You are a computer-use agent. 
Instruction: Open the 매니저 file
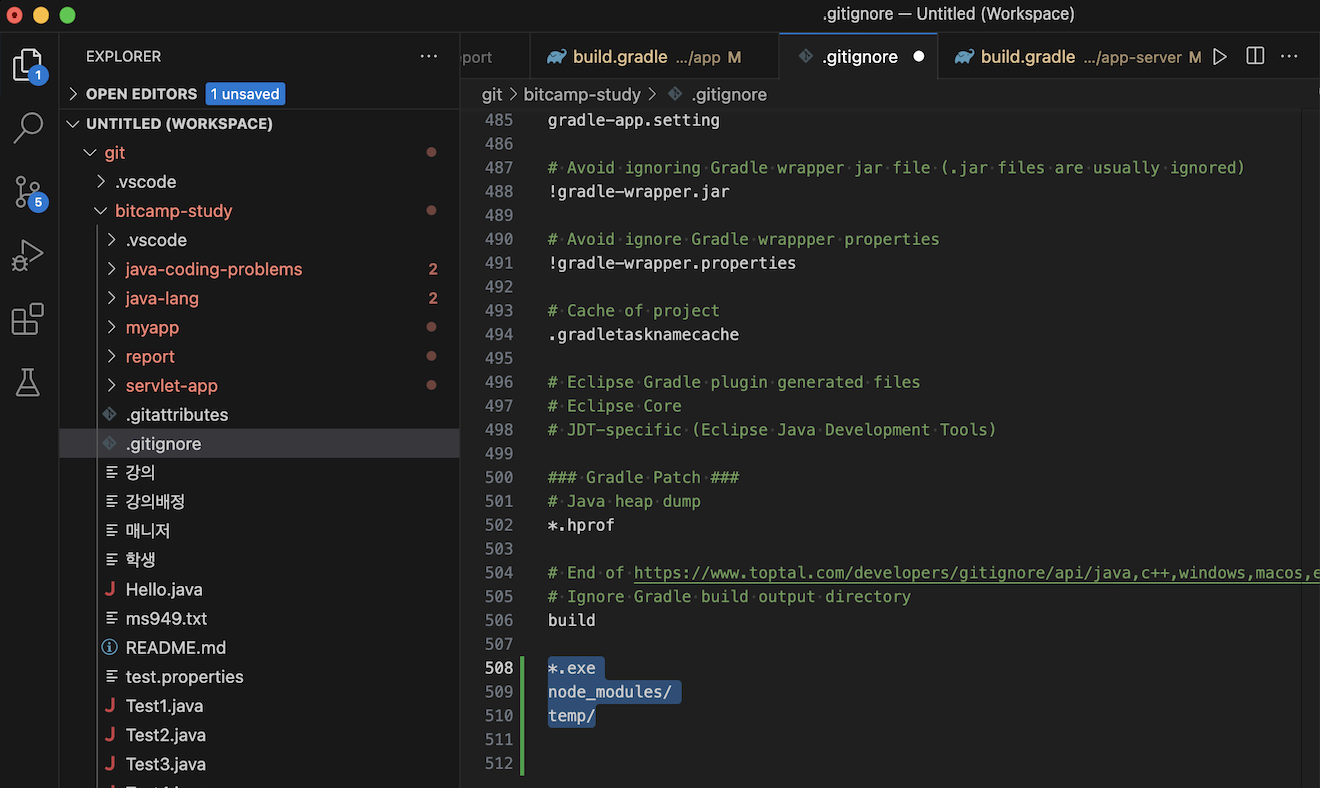[x=148, y=531]
